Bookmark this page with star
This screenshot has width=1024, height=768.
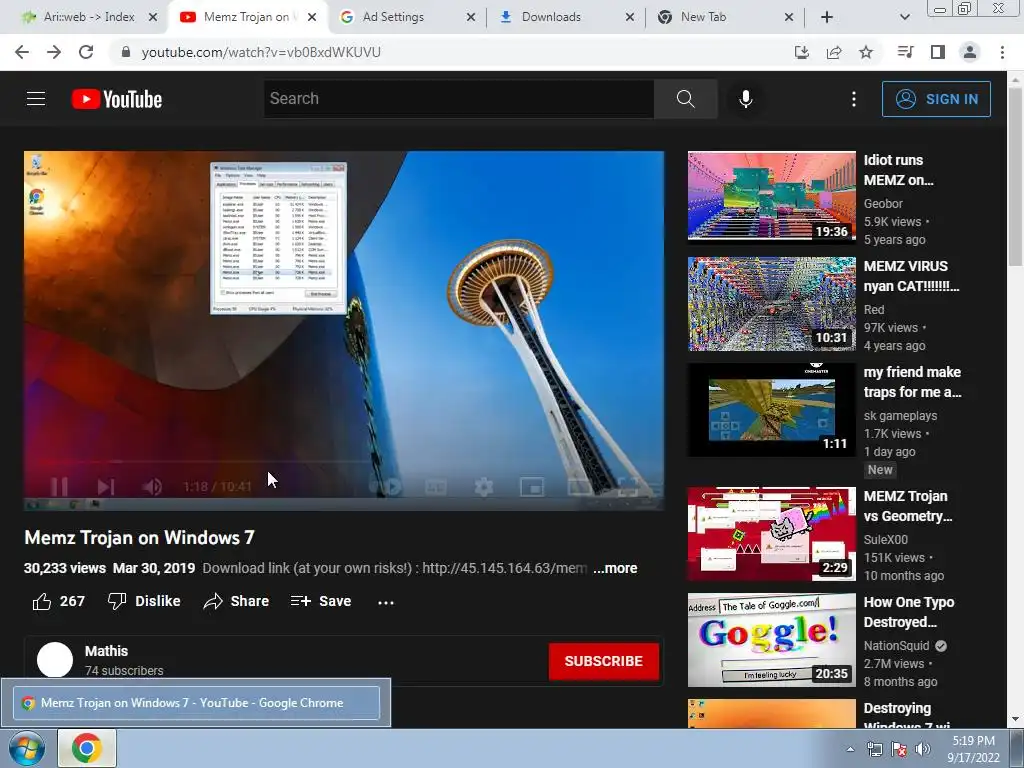[866, 52]
